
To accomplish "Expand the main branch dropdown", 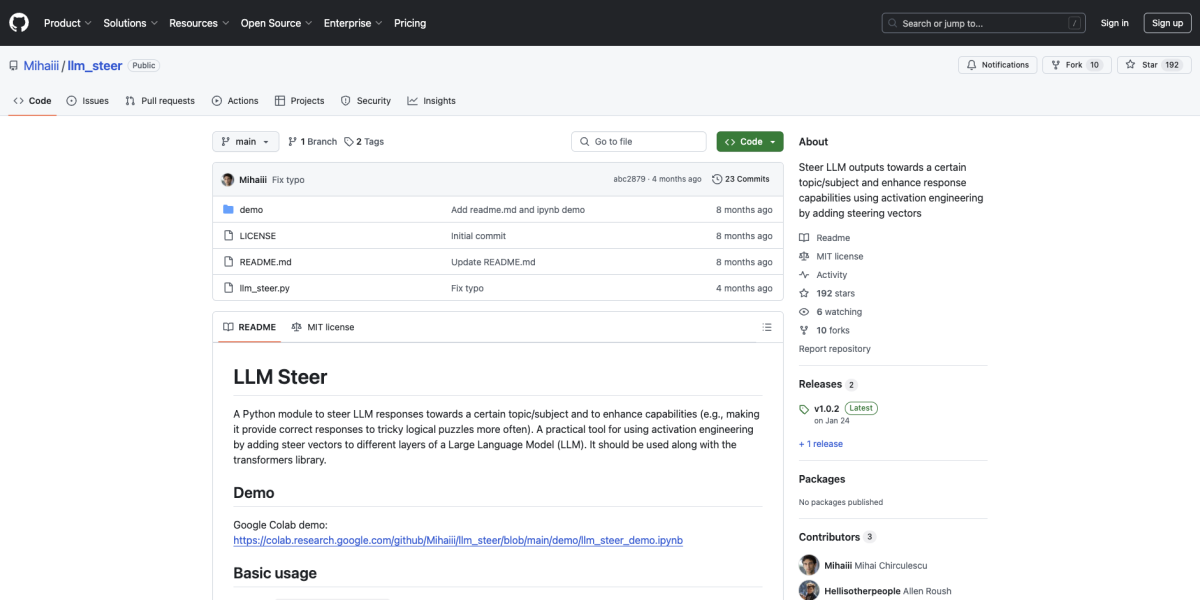I will pyautogui.click(x=245, y=142).
